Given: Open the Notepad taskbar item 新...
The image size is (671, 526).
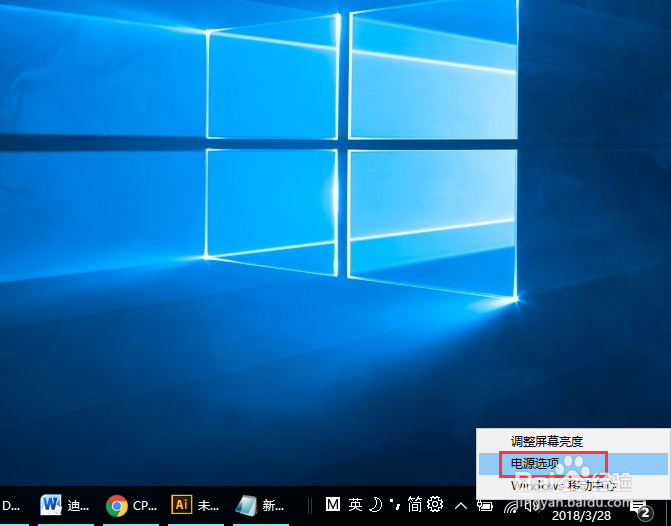Looking at the screenshot, I should (261, 506).
